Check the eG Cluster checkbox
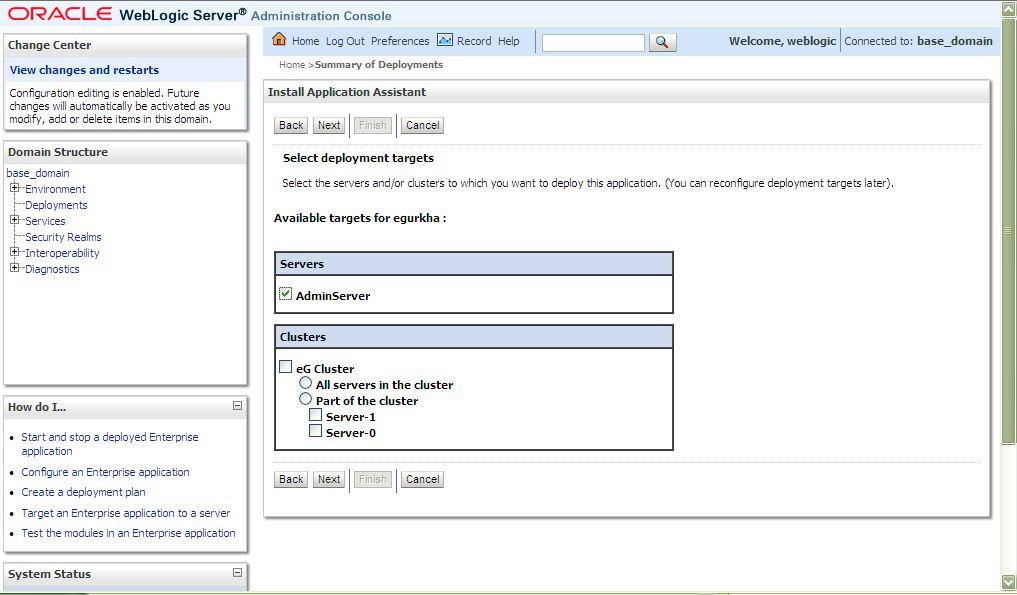Screen dimensions: 1017x595 pos(285,367)
